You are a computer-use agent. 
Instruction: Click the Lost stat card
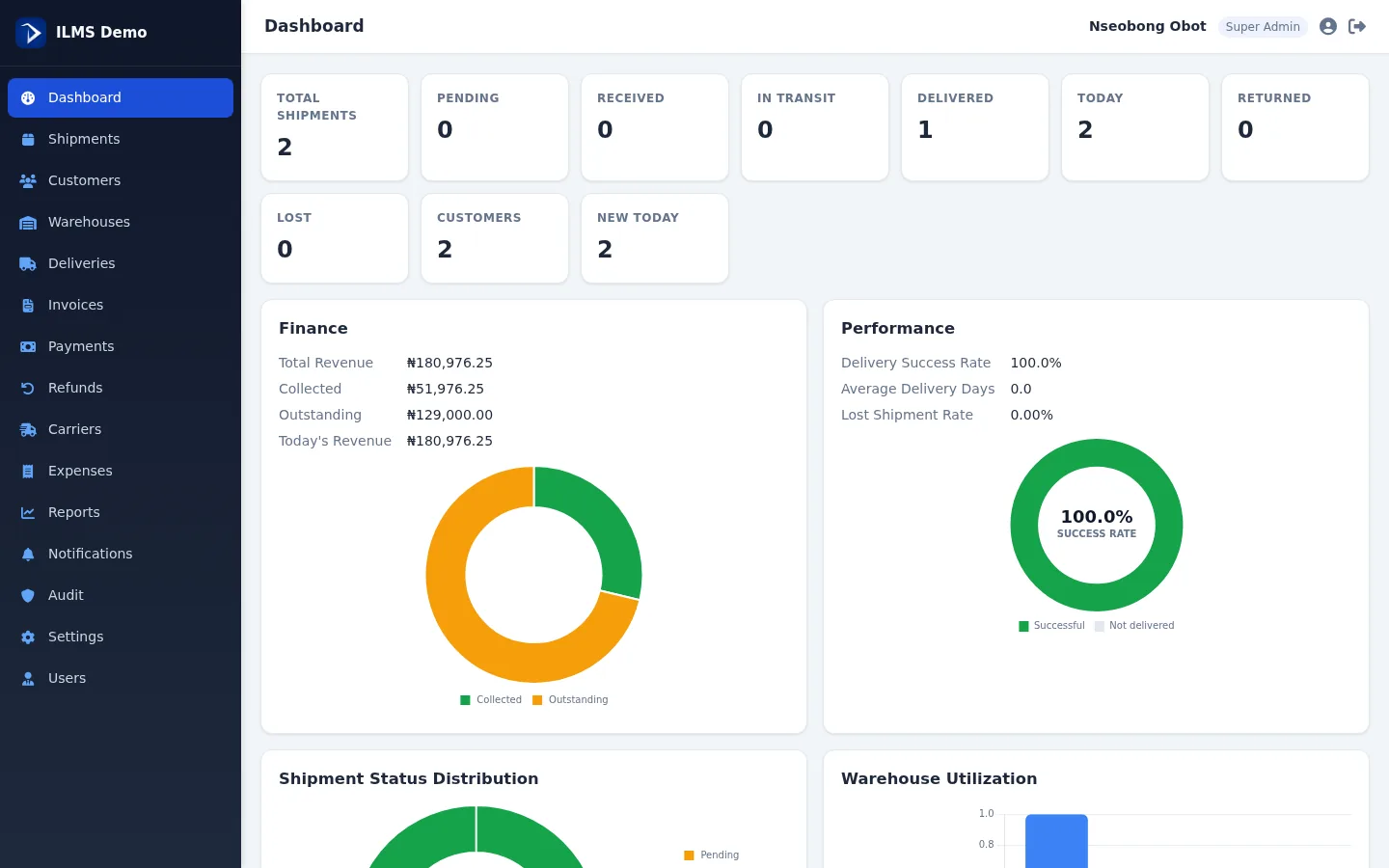point(335,238)
